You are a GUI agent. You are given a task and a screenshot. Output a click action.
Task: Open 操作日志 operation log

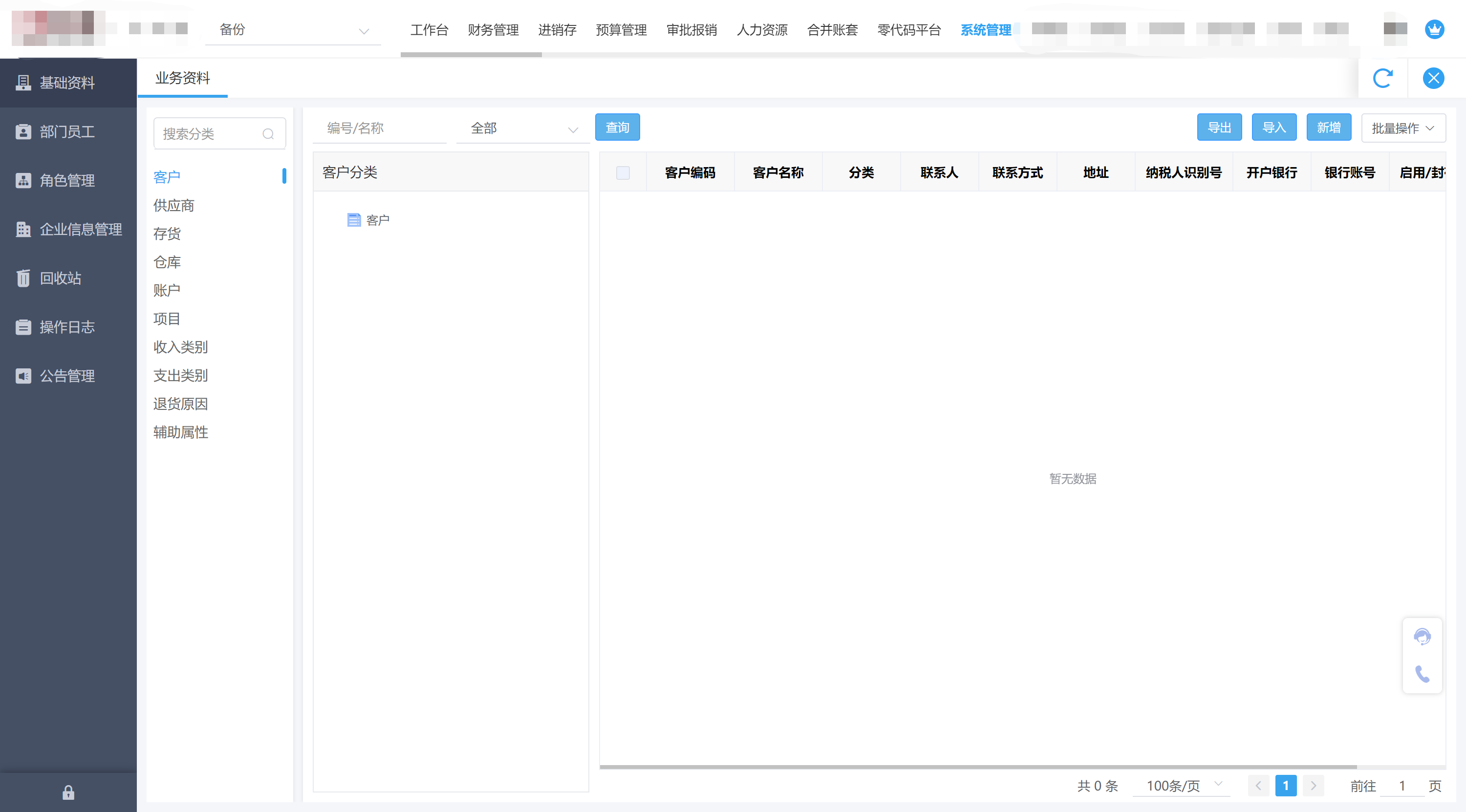click(68, 327)
